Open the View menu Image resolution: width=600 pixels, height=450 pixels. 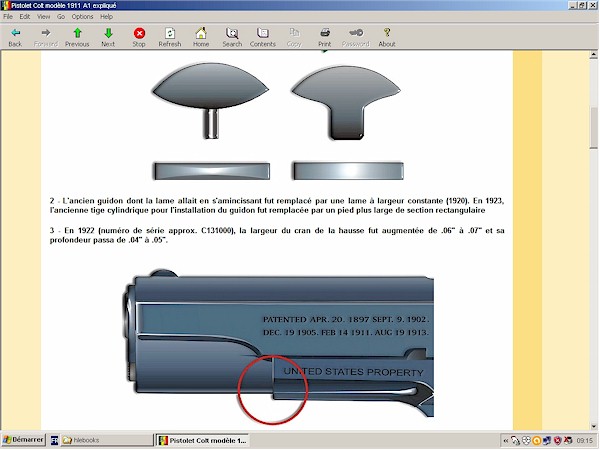43,16
